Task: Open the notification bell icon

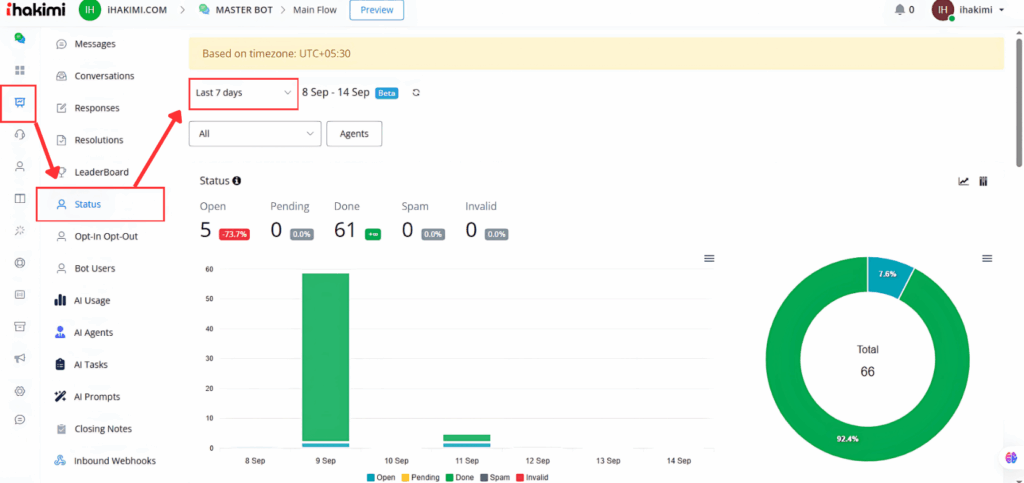Action: [x=898, y=10]
